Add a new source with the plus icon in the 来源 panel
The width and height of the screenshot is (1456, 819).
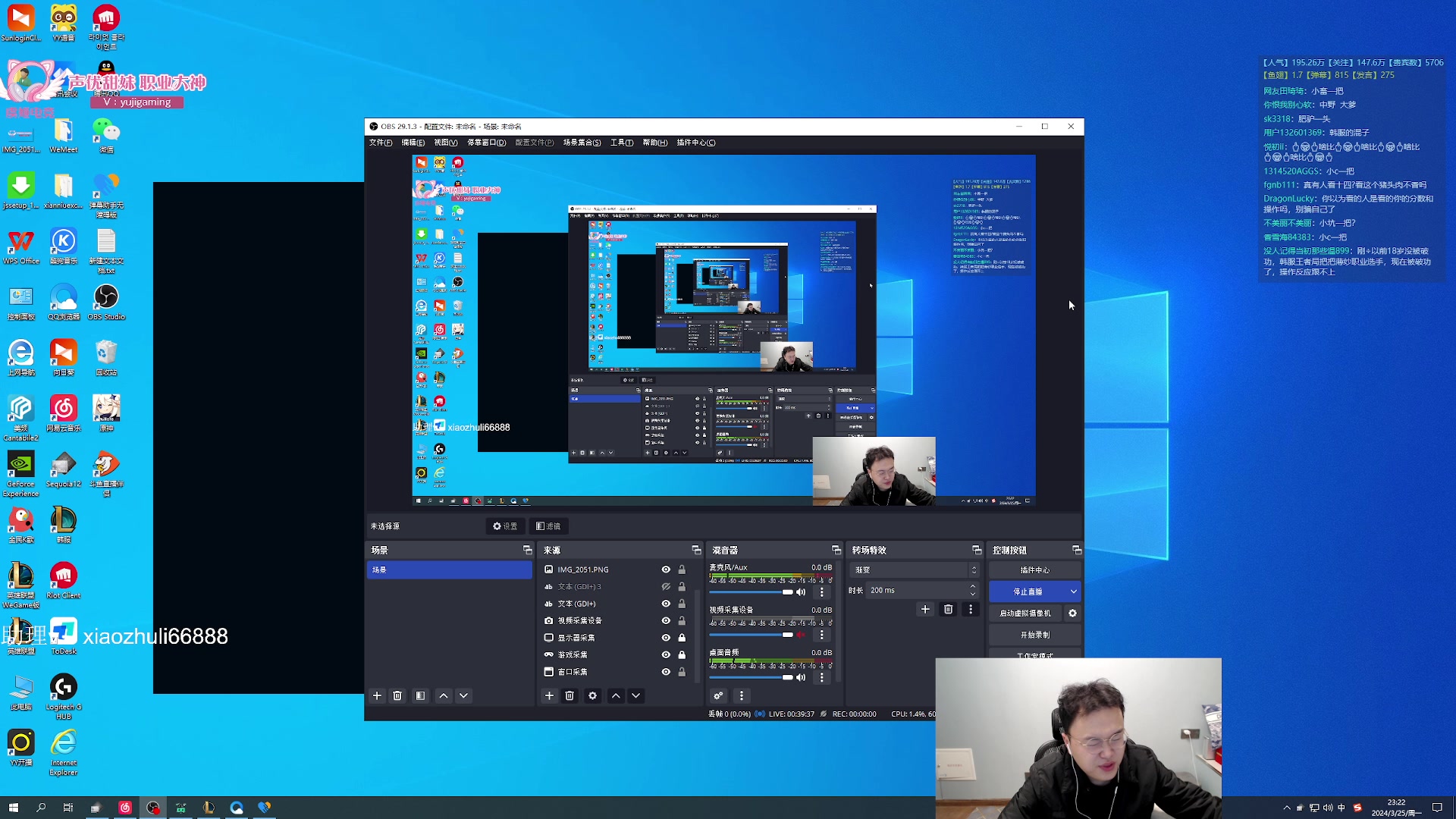(x=549, y=695)
